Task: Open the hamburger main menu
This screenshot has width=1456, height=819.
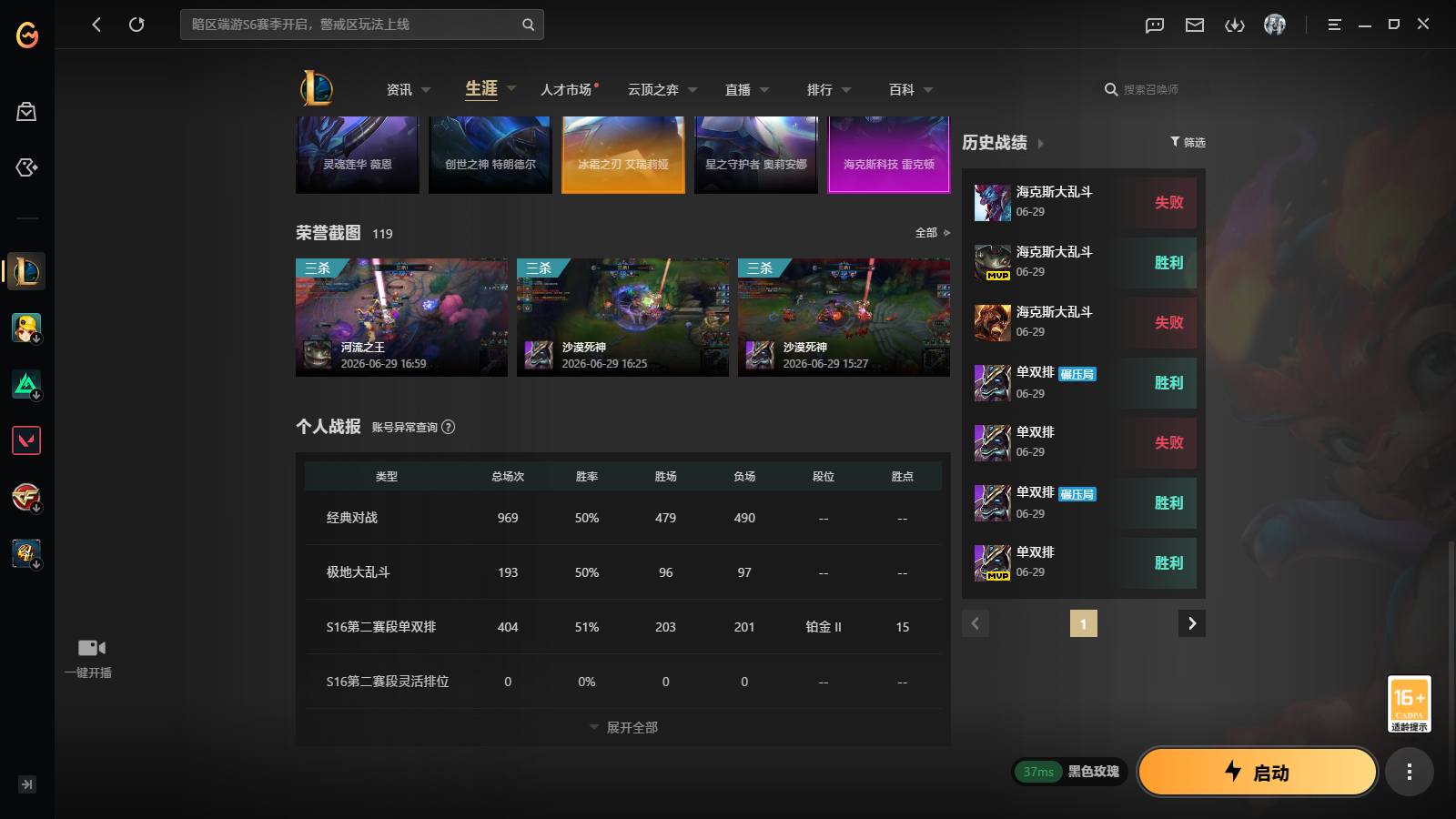Action: coord(1334,25)
